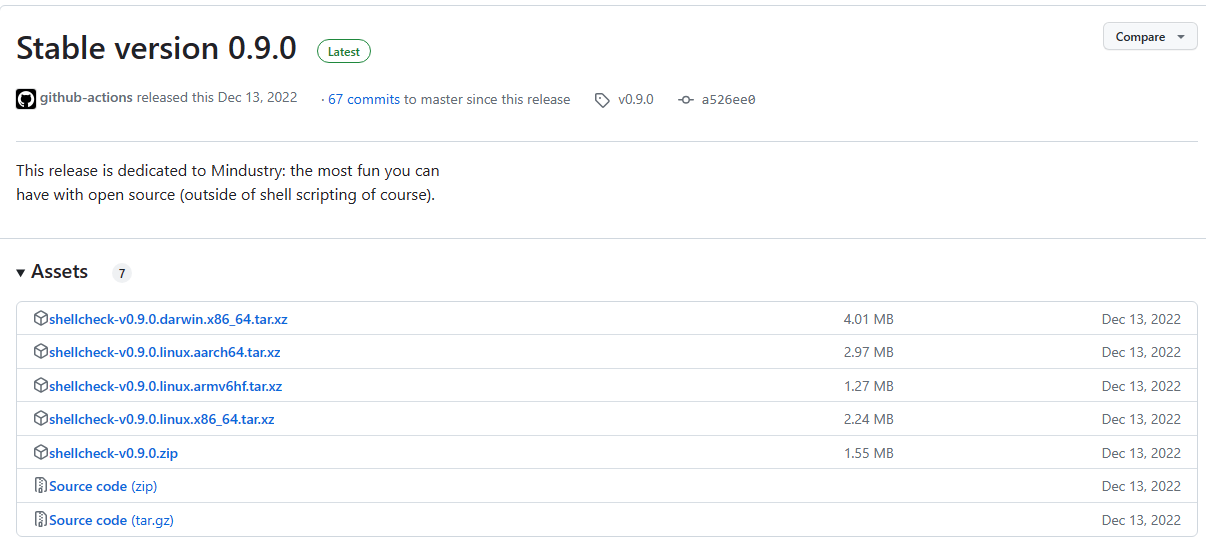Click the Latest release badge
The width and height of the screenshot is (1206, 547).
[x=344, y=51]
